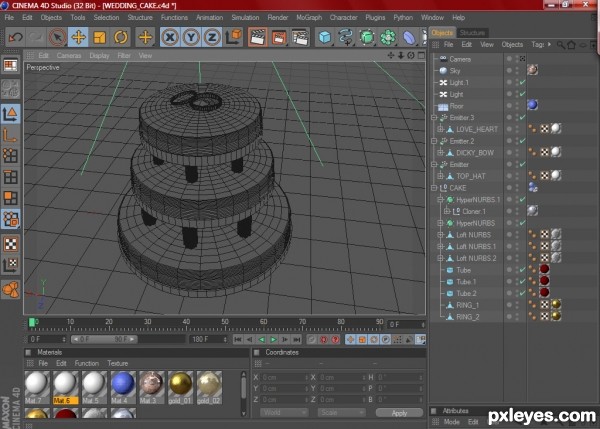Switch to the Structure tab
This screenshot has height=429, width=600.
point(472,33)
